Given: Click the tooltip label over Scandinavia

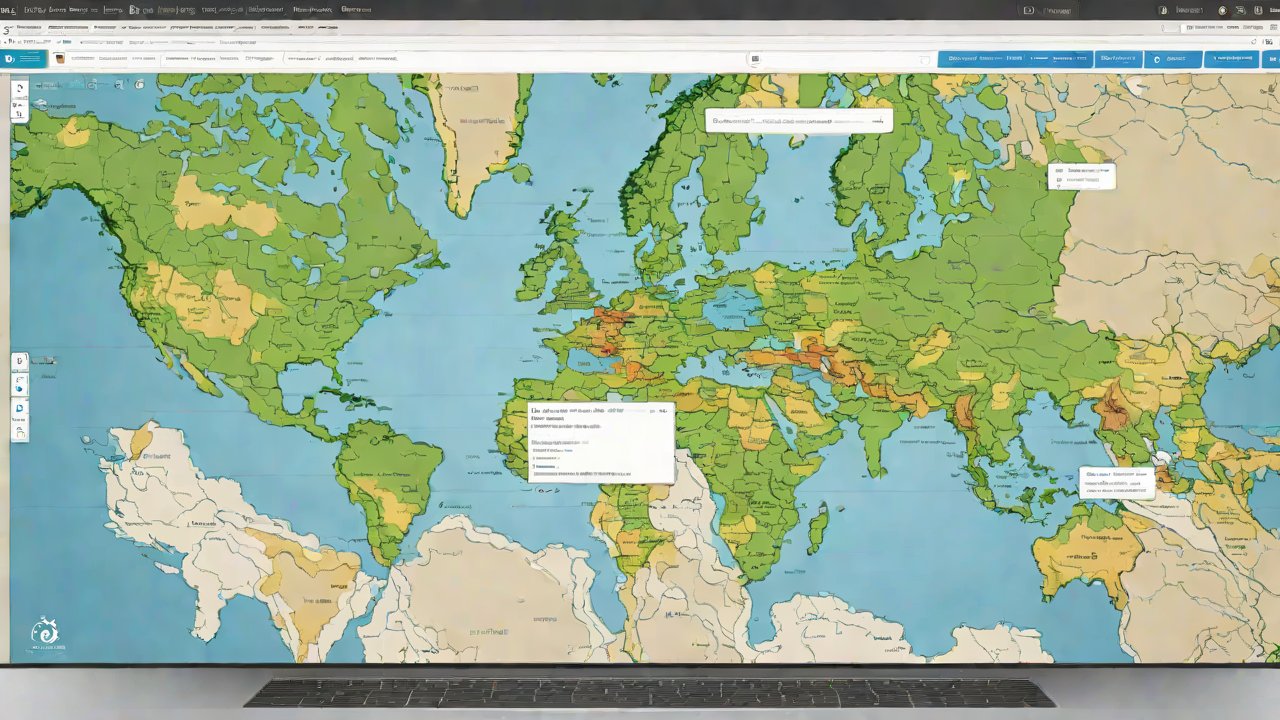Looking at the screenshot, I should [x=797, y=121].
